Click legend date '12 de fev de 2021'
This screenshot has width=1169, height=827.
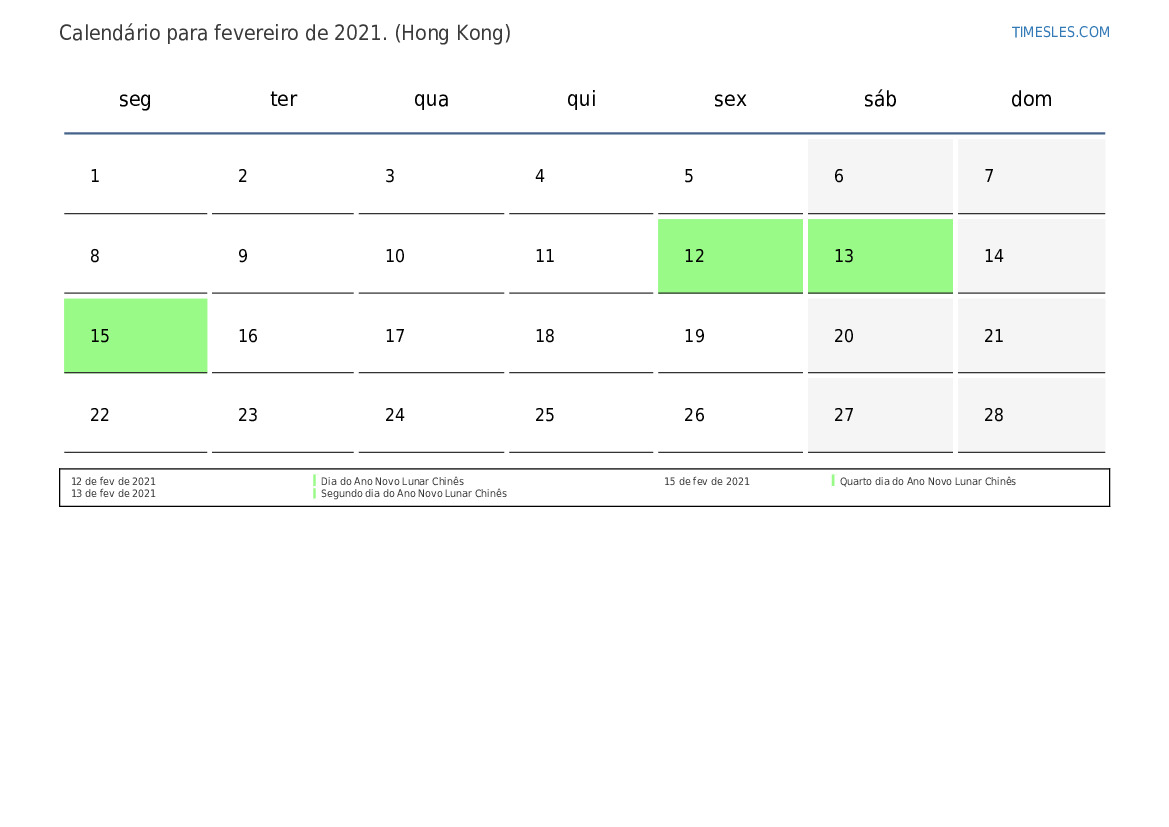coord(113,482)
